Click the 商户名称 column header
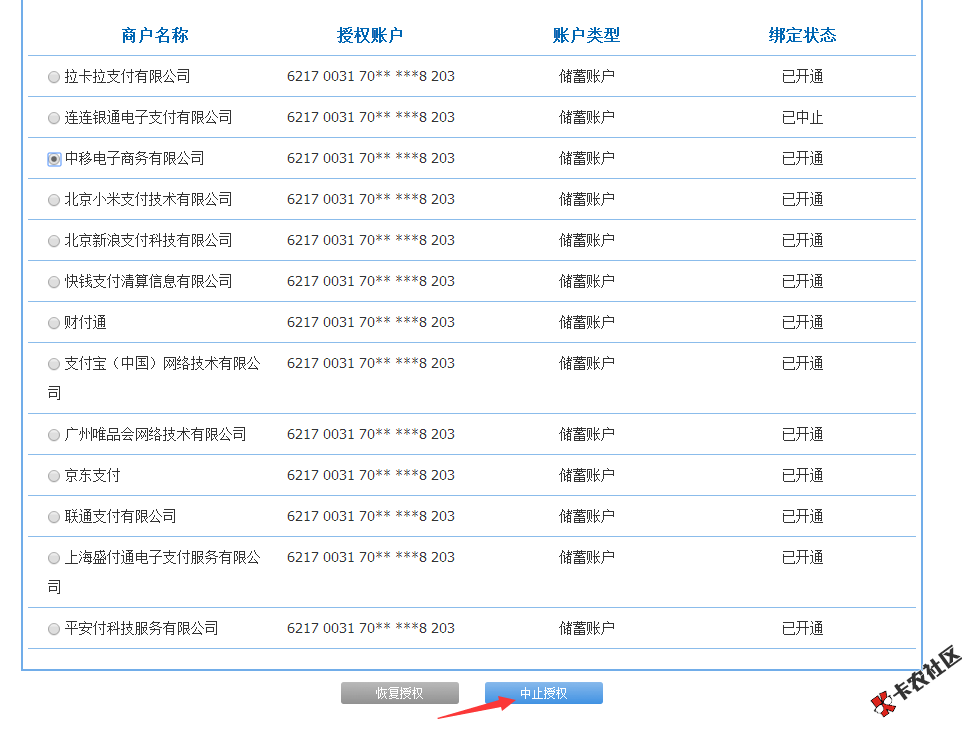This screenshot has width=971, height=736. 155,35
